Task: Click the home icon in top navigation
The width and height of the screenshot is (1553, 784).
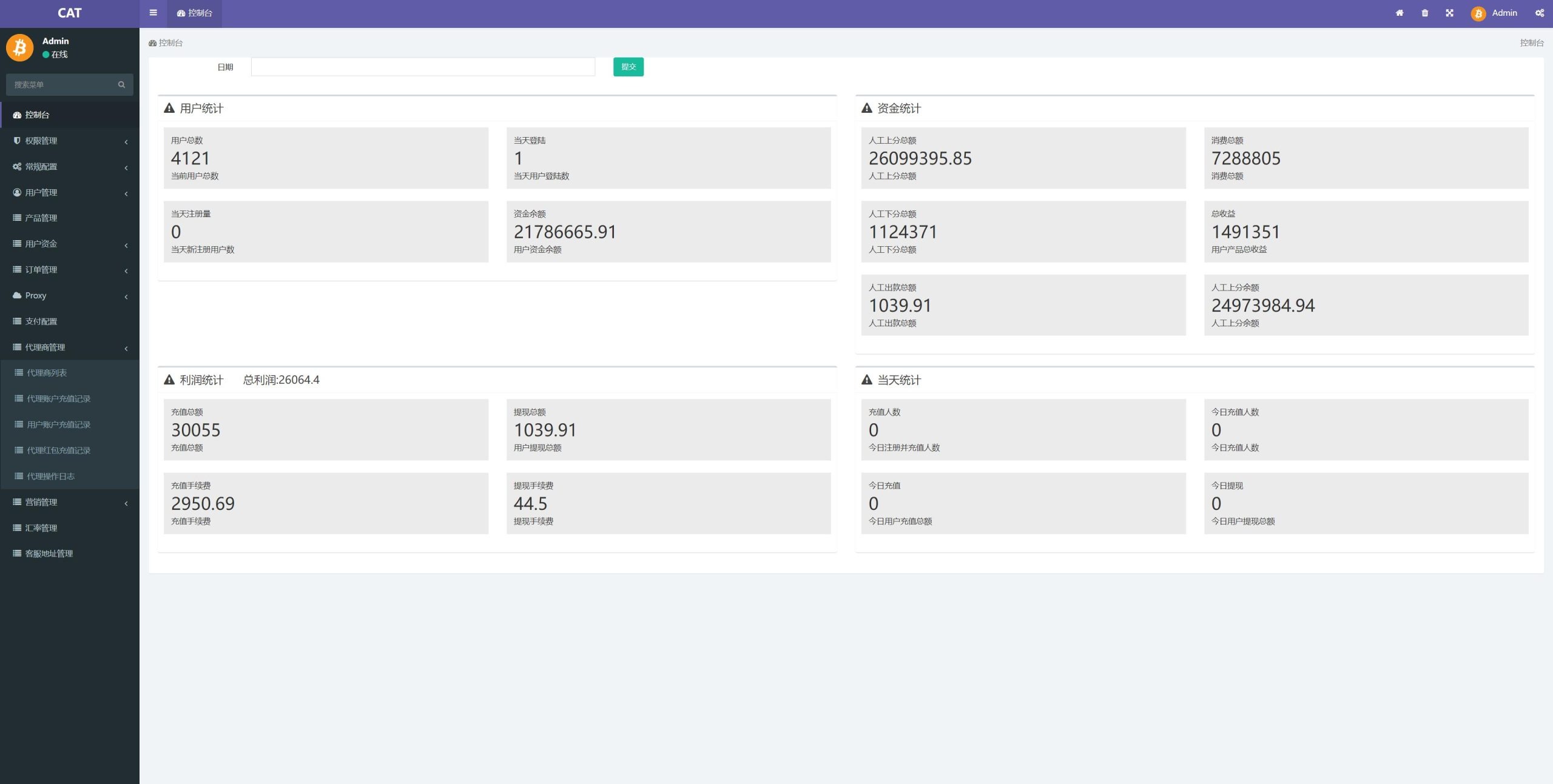Action: tap(1398, 12)
